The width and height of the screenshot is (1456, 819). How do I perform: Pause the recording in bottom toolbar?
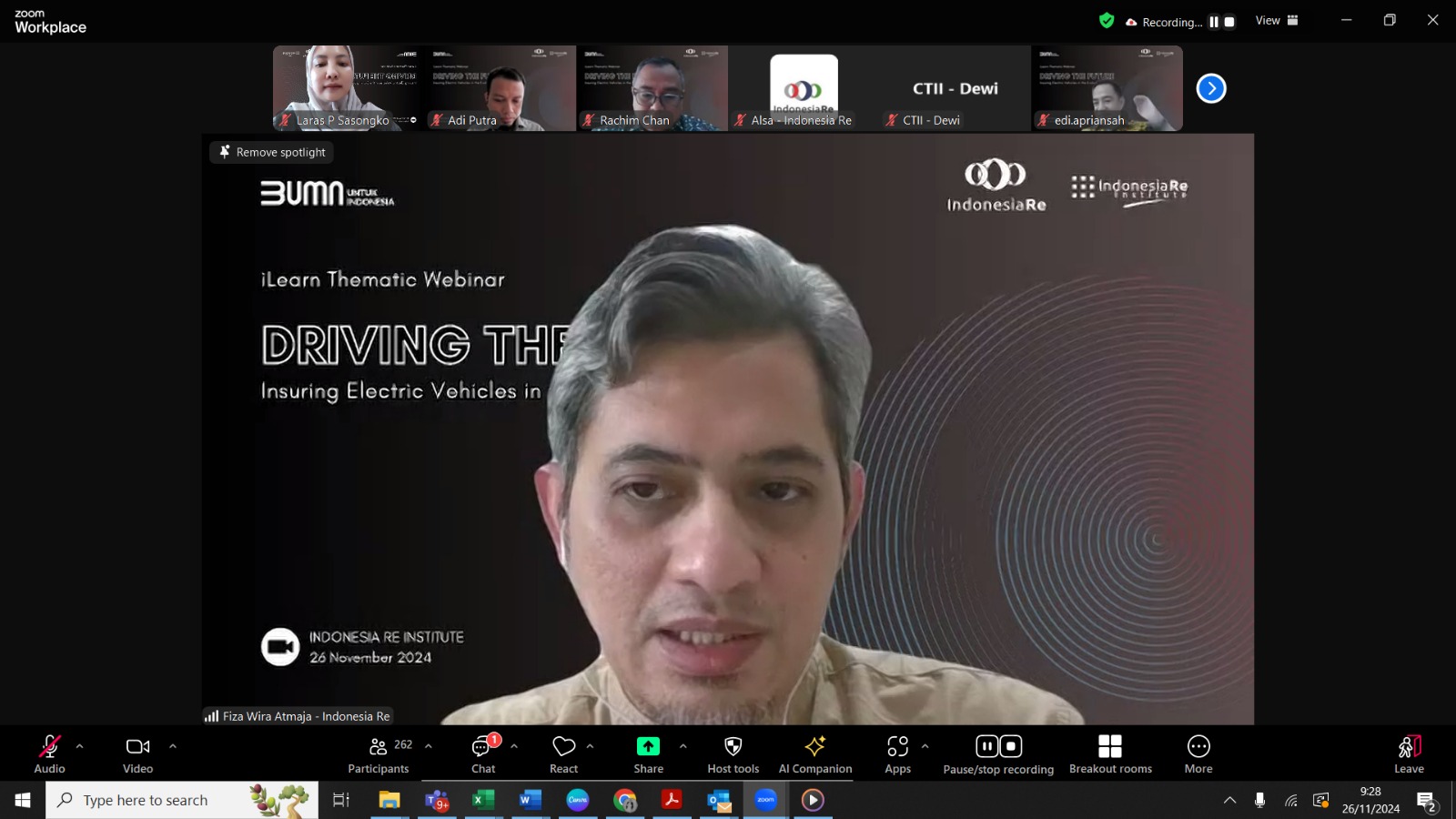[987, 746]
